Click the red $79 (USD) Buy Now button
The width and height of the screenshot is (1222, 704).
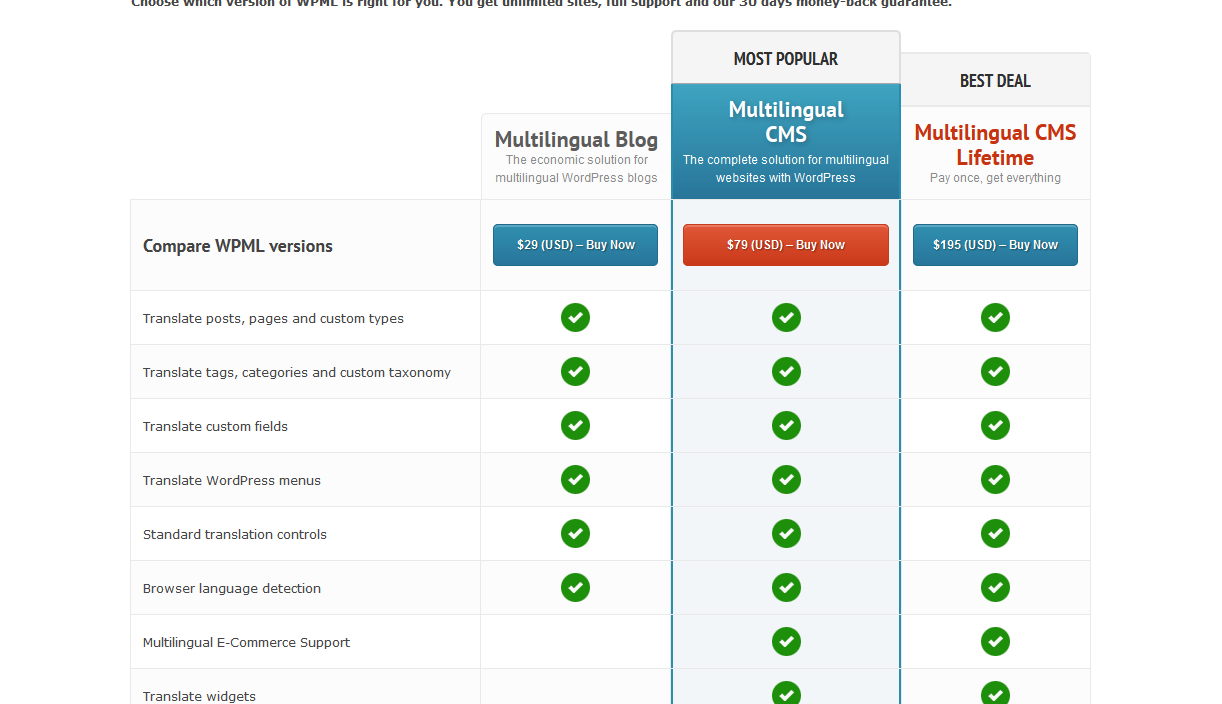click(785, 245)
